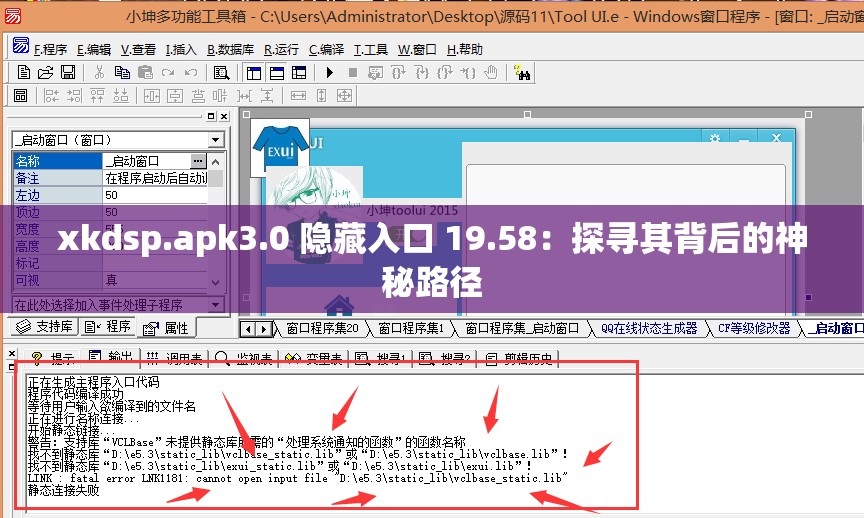864x518 pixels.
Task: Click the Cut scissors icon
Action: coord(99,72)
